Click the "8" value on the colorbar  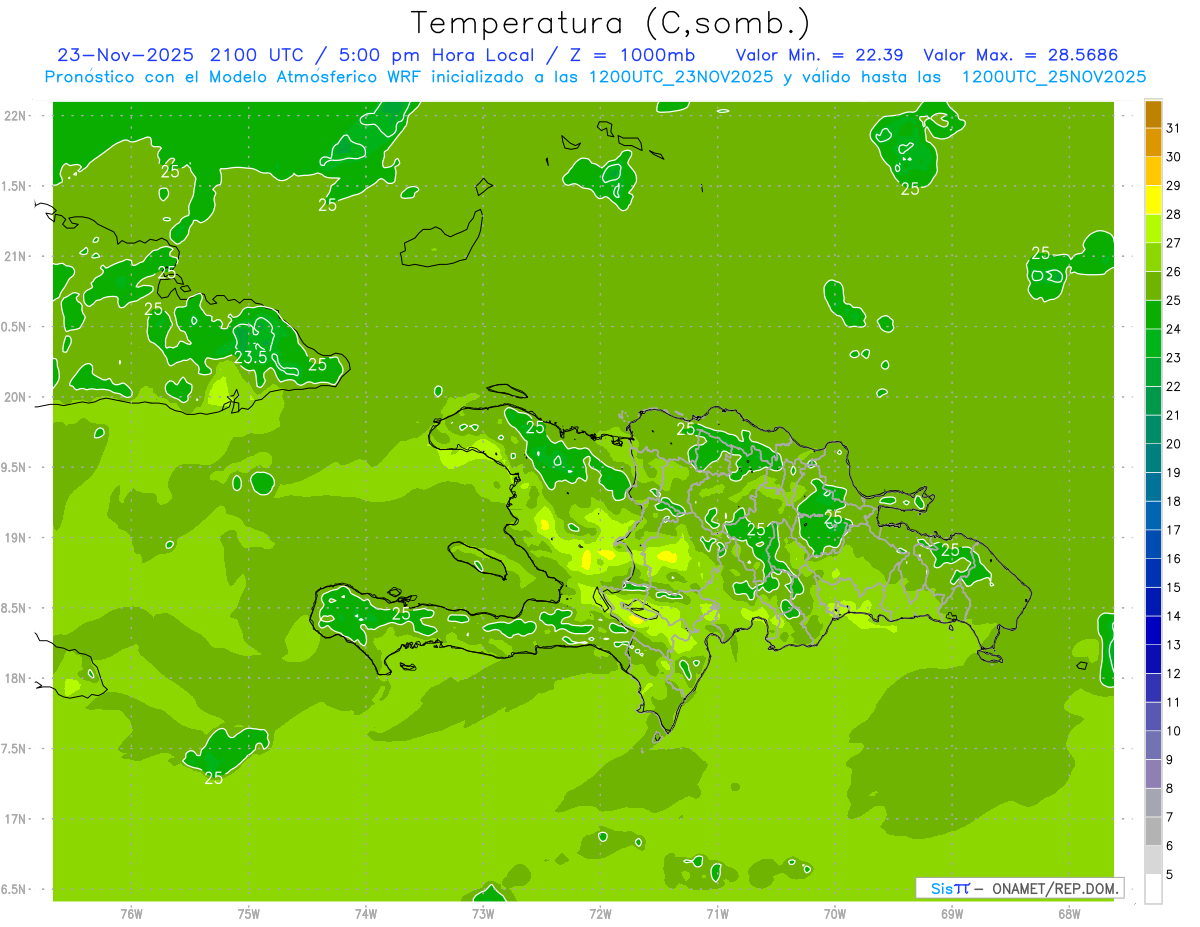pos(1170,789)
